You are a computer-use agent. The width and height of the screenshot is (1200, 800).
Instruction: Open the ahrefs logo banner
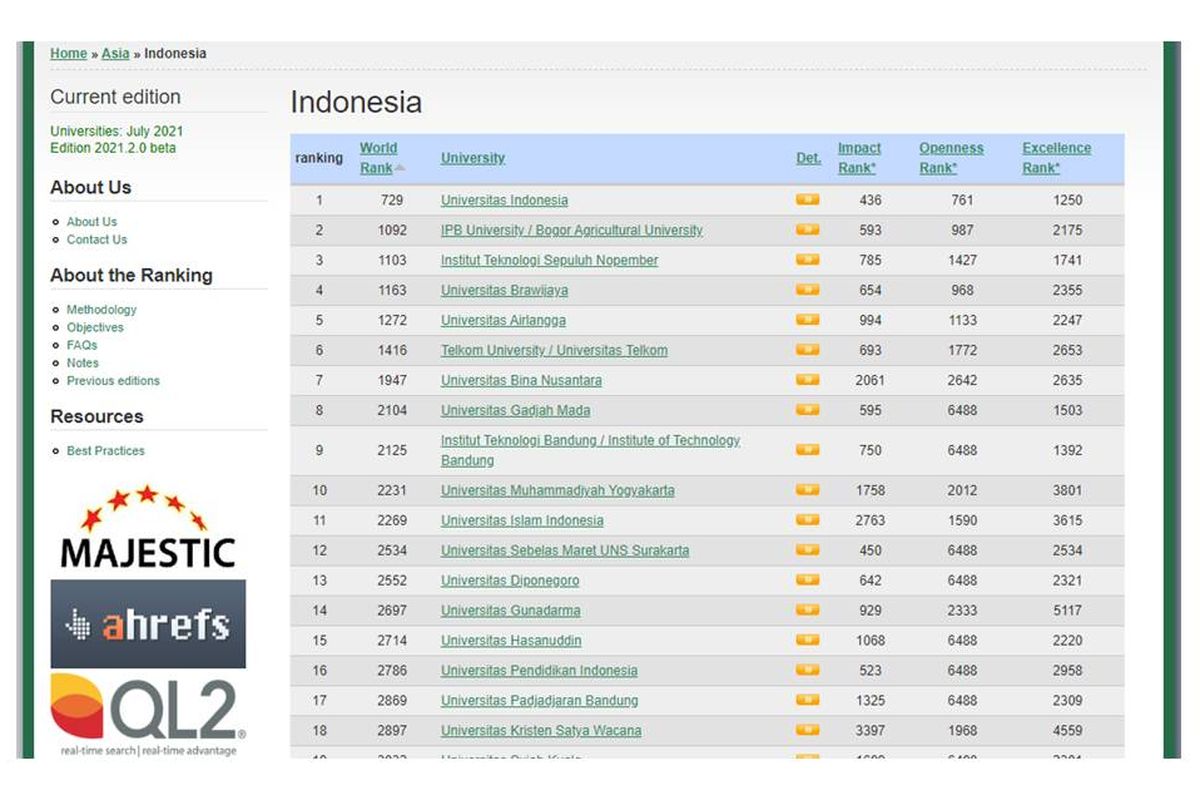[148, 624]
